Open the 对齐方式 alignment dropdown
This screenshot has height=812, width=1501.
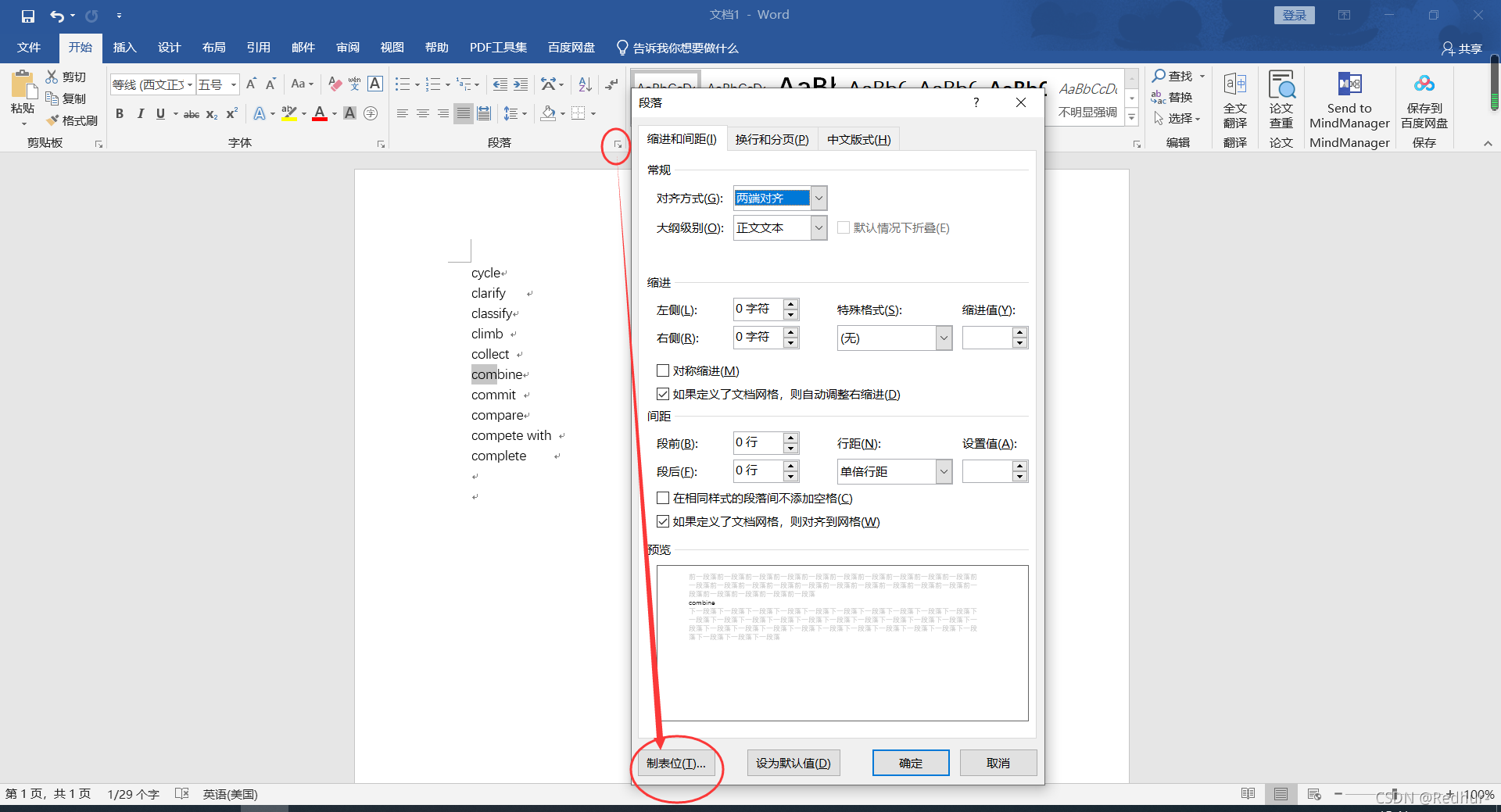coord(819,199)
